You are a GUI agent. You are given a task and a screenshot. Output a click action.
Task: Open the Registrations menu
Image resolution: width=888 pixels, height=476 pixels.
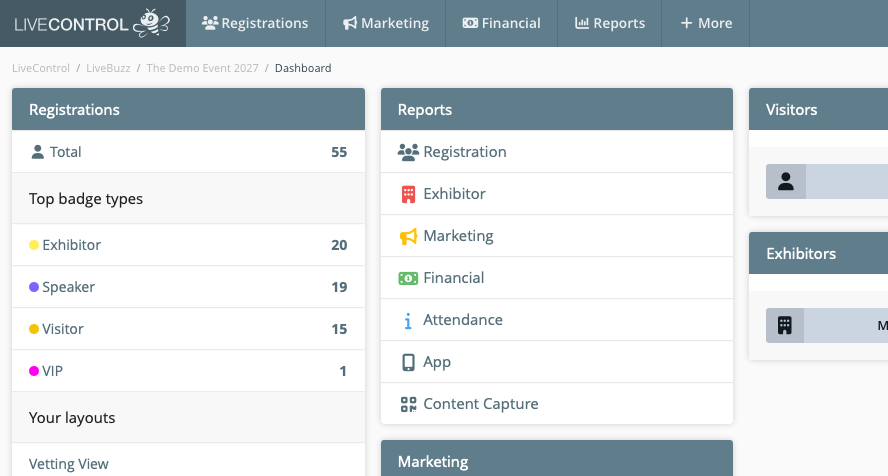pyautogui.click(x=255, y=23)
